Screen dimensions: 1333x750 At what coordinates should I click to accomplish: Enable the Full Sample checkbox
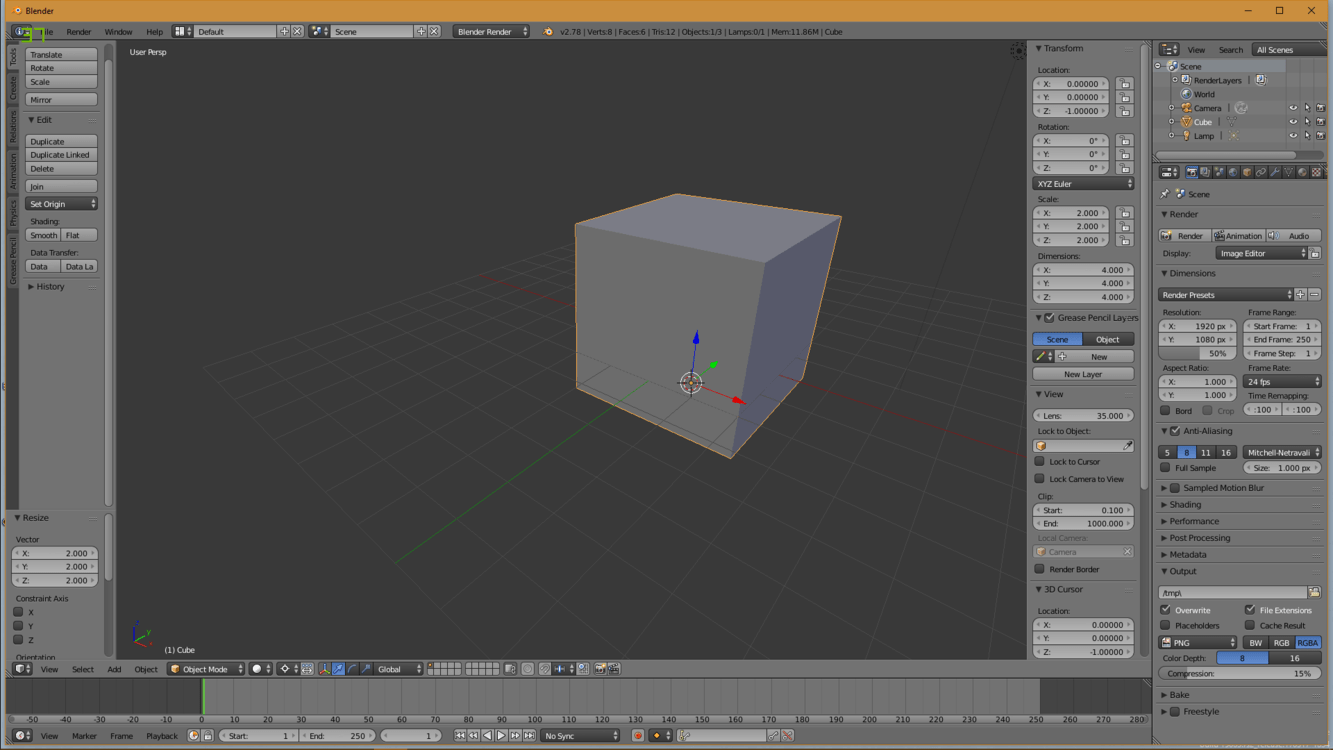point(1166,468)
